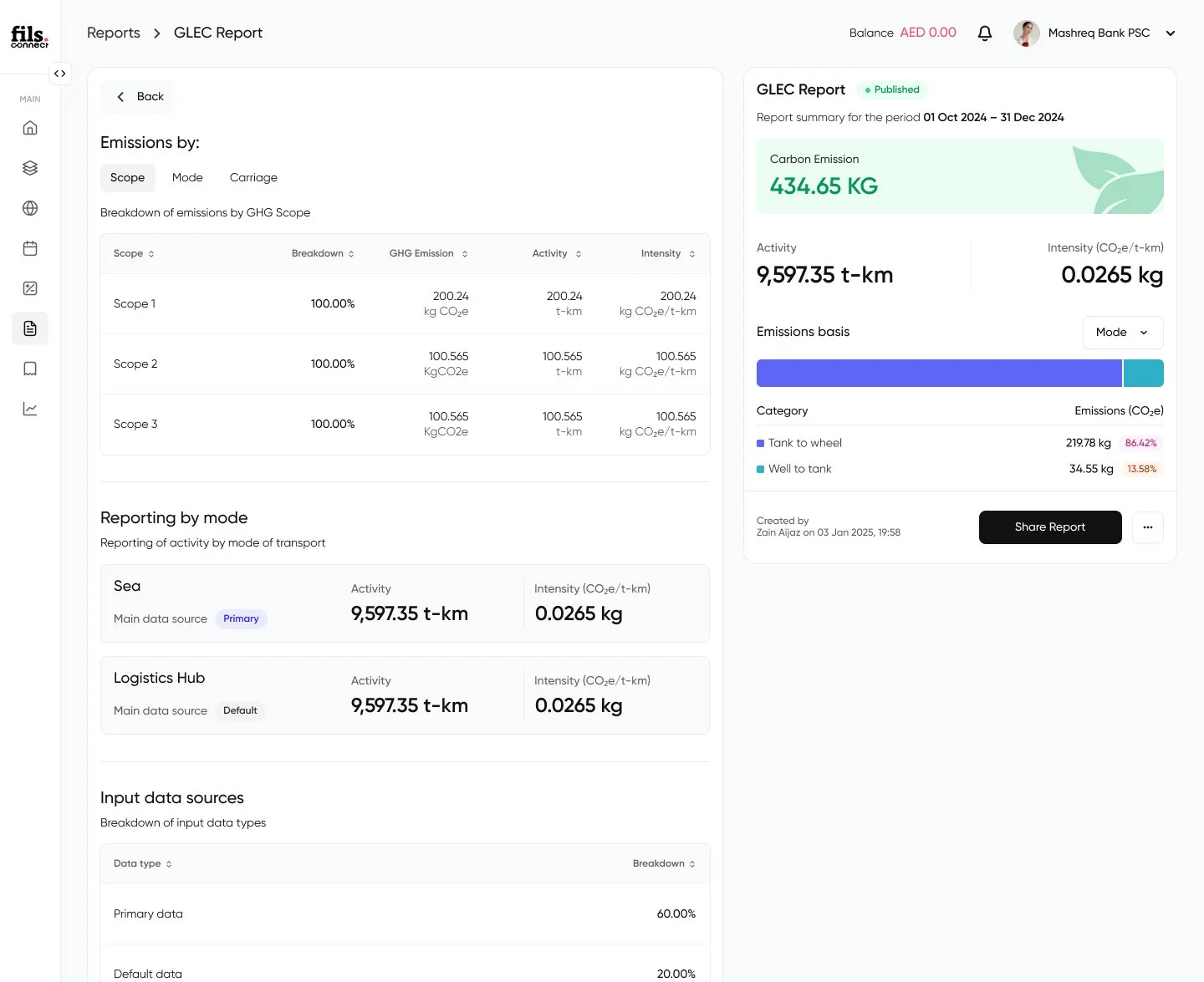Open the three-dot more options button
Image resolution: width=1204 pixels, height=982 pixels.
pyautogui.click(x=1148, y=527)
